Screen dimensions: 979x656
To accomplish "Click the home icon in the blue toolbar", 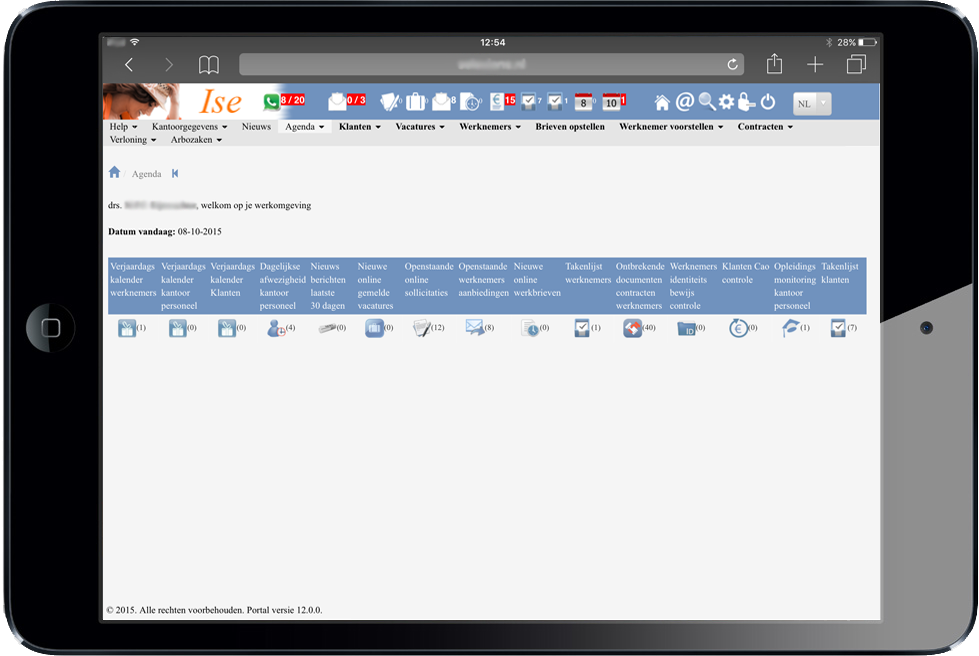I will 662,102.
